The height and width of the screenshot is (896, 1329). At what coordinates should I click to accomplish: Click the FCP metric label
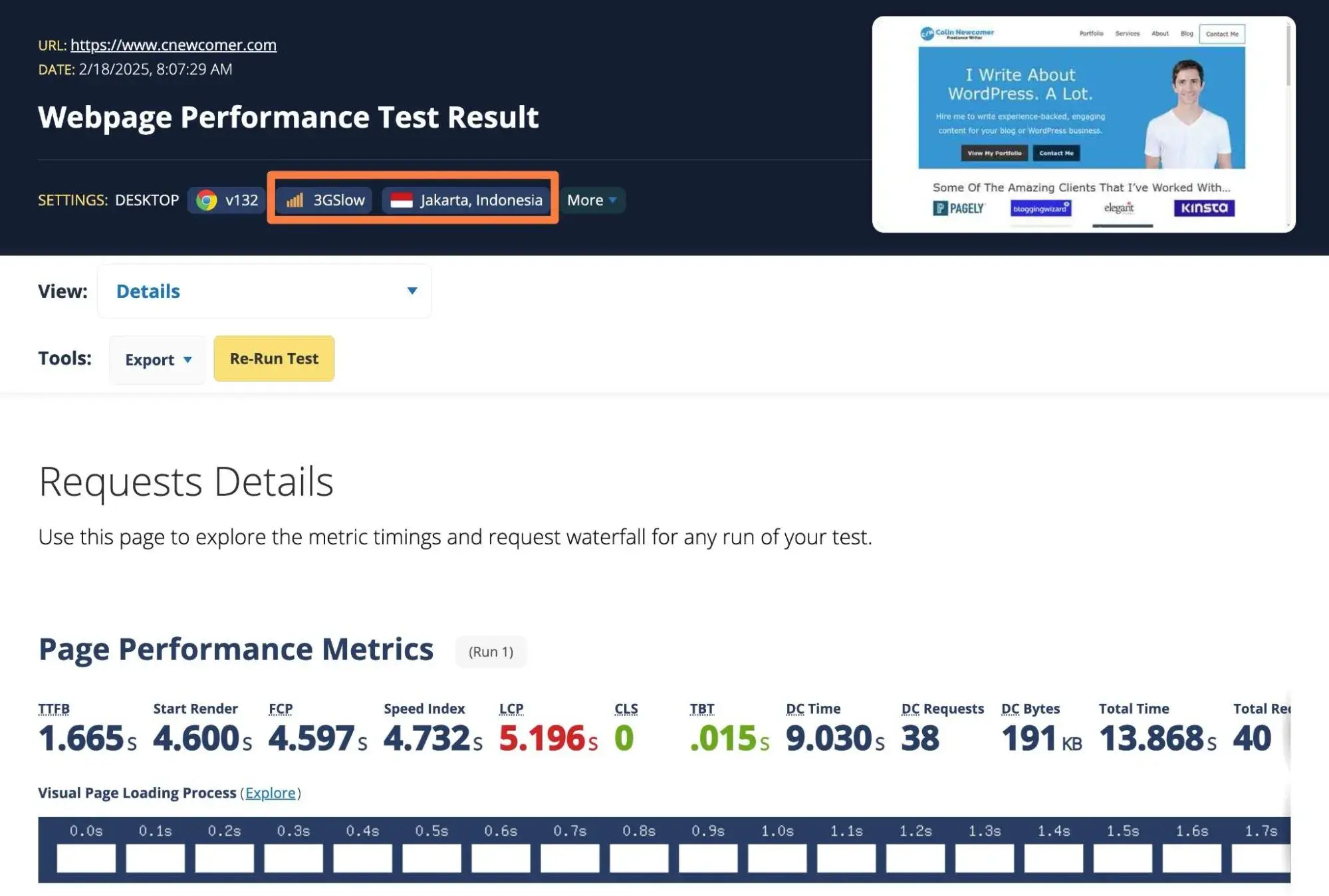[281, 709]
